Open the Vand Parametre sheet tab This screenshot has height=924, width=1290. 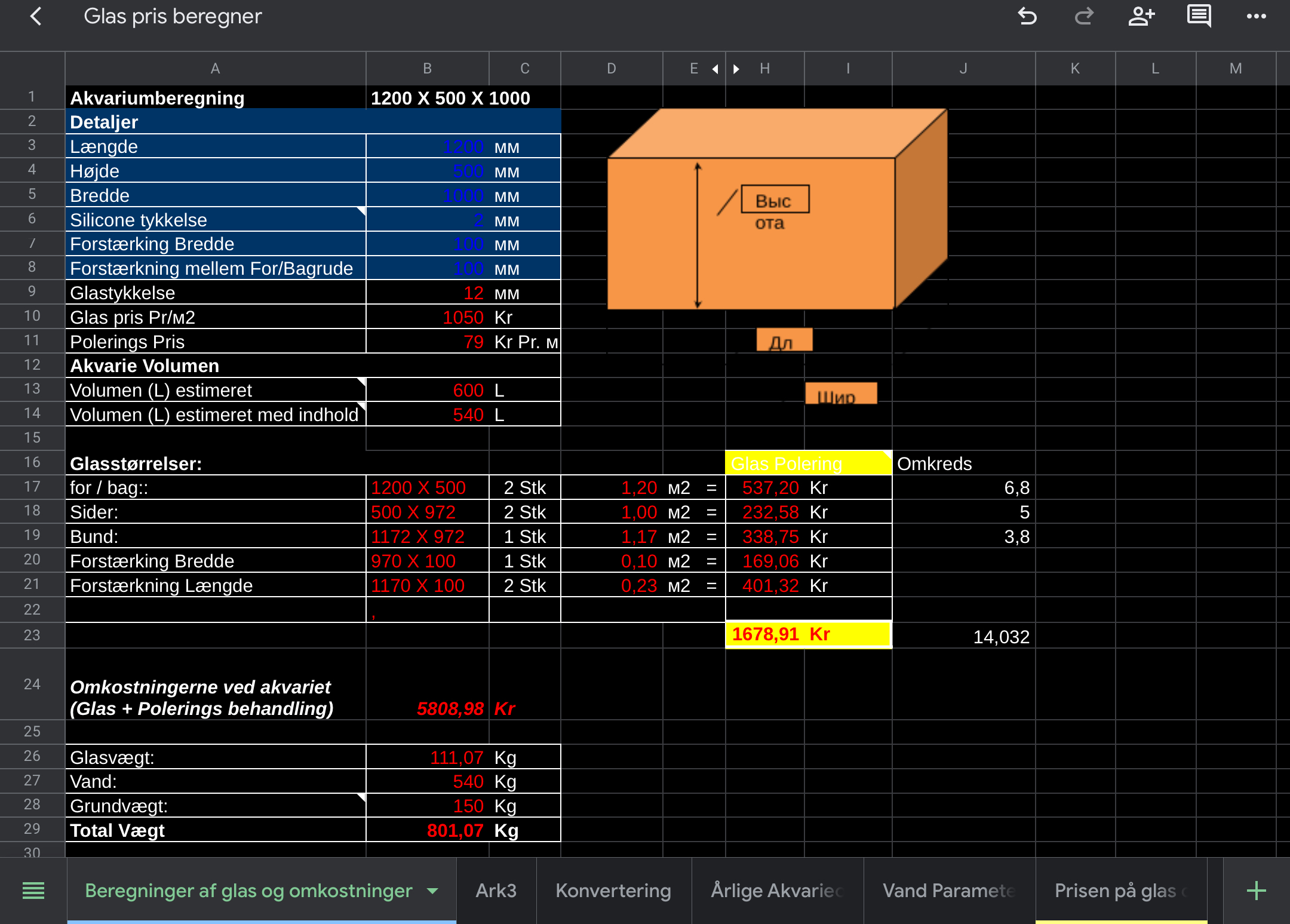949,891
